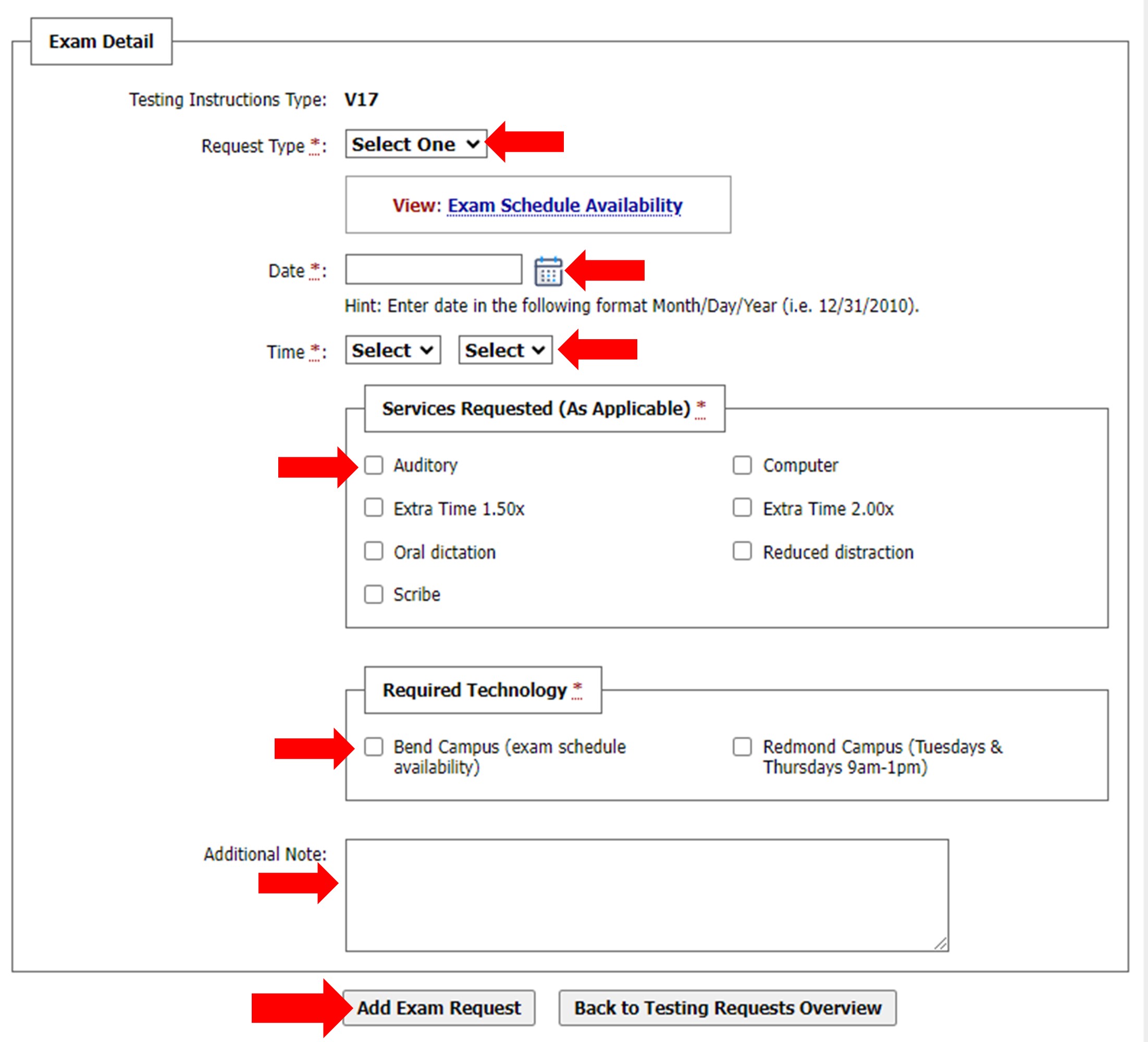The height and width of the screenshot is (1042, 1148).
Task: Tick the Reduced distraction checkbox
Action: point(742,551)
